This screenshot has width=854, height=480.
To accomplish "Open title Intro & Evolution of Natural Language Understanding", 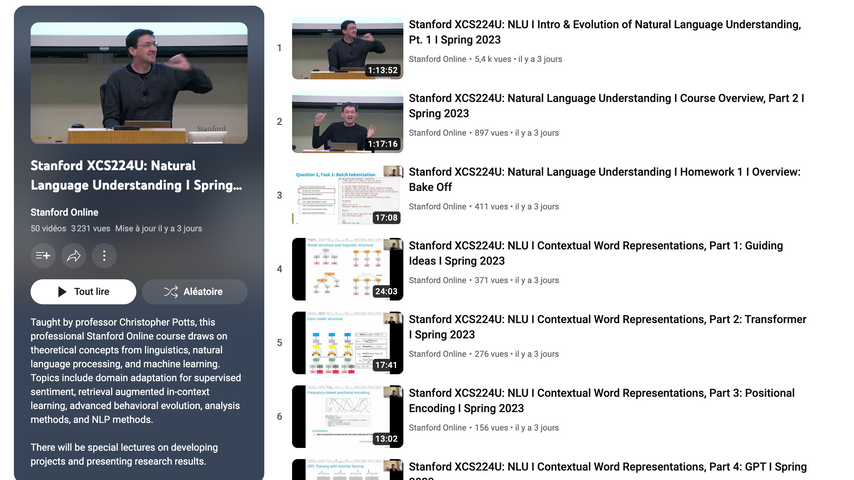I will pyautogui.click(x=605, y=32).
